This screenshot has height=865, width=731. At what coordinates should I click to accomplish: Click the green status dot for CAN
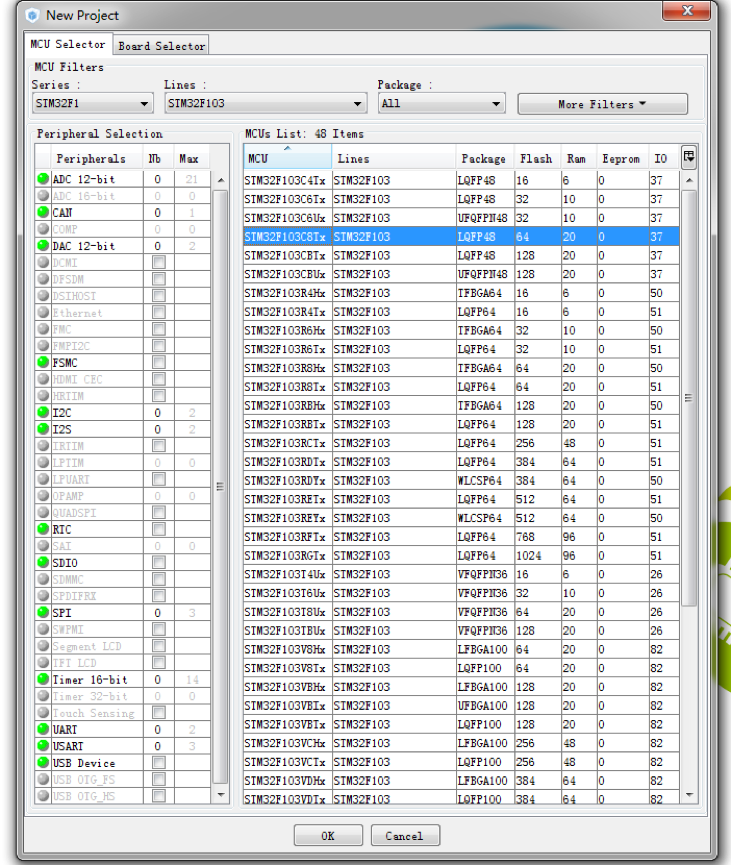42,212
